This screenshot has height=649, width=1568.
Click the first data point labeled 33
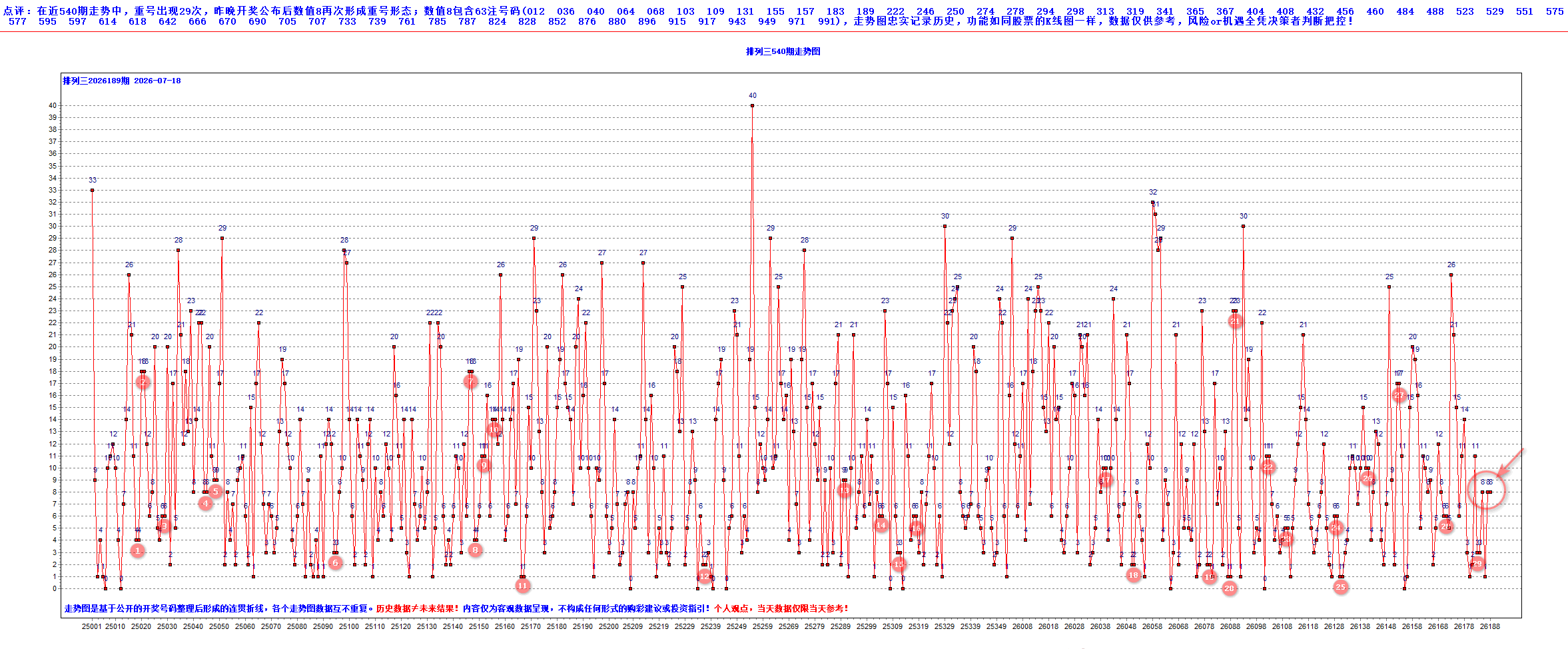point(92,190)
